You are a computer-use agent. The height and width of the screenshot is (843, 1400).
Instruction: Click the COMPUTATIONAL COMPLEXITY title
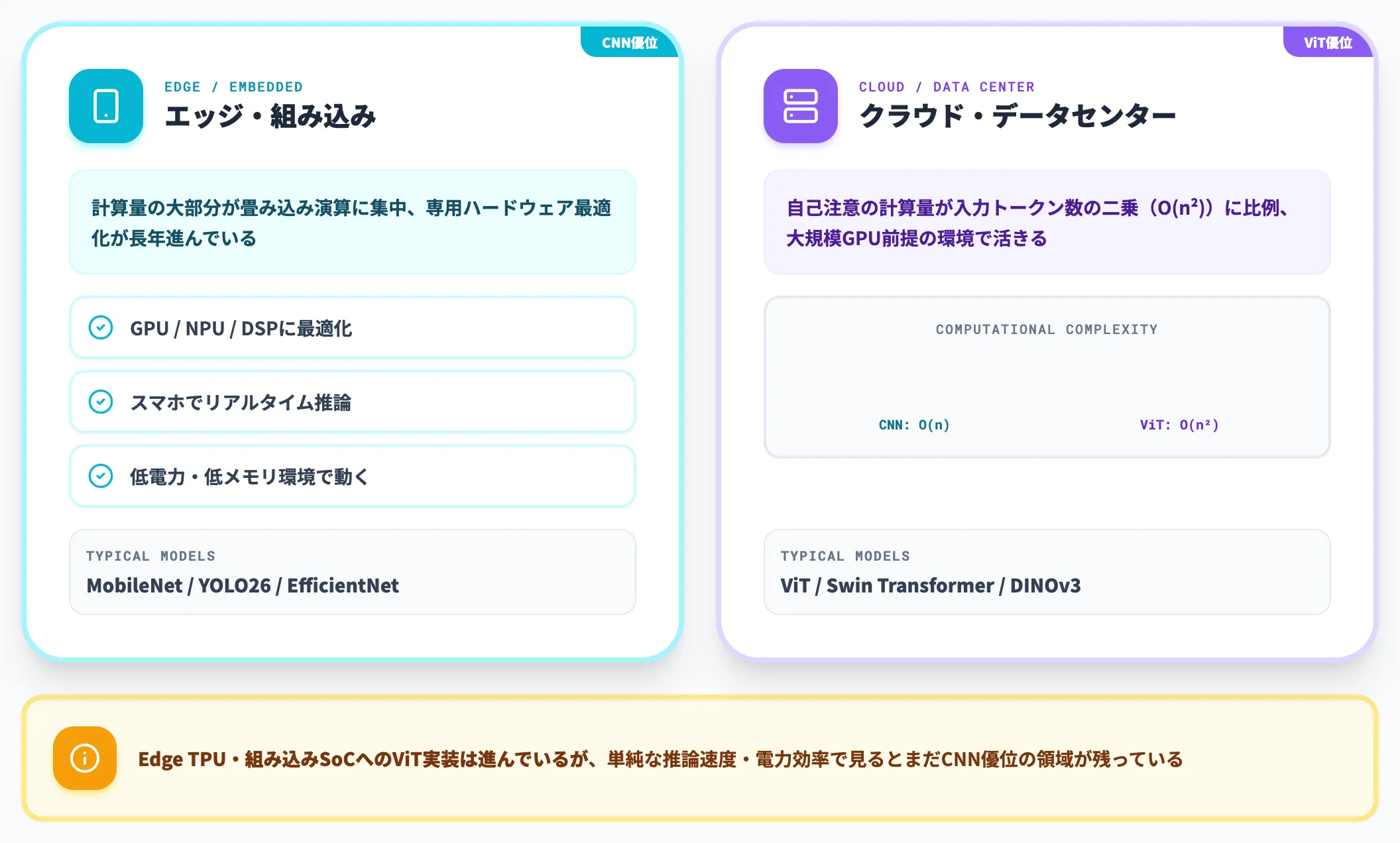pos(1047,329)
